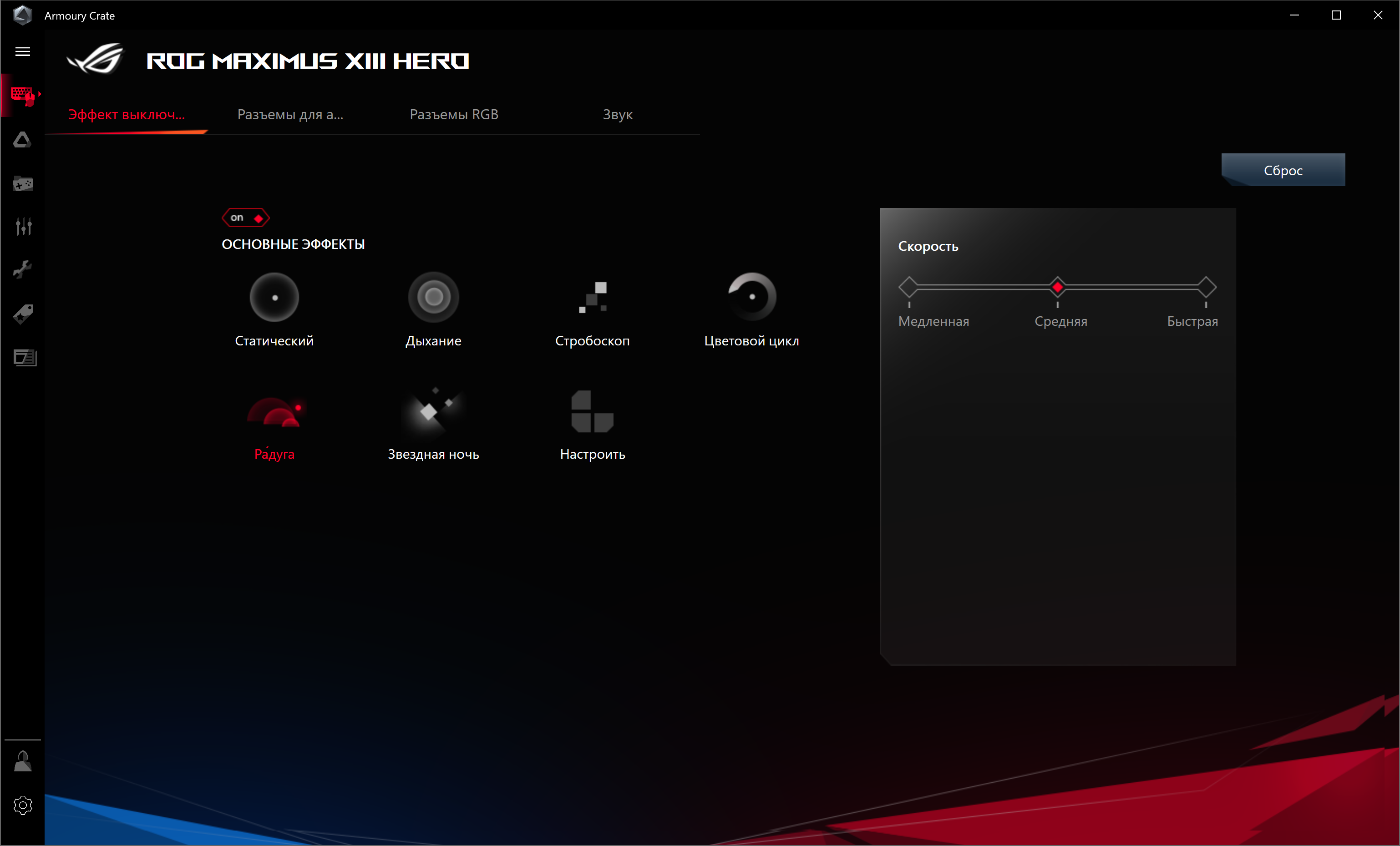Open the Разъемы для а... tab

coord(290,114)
